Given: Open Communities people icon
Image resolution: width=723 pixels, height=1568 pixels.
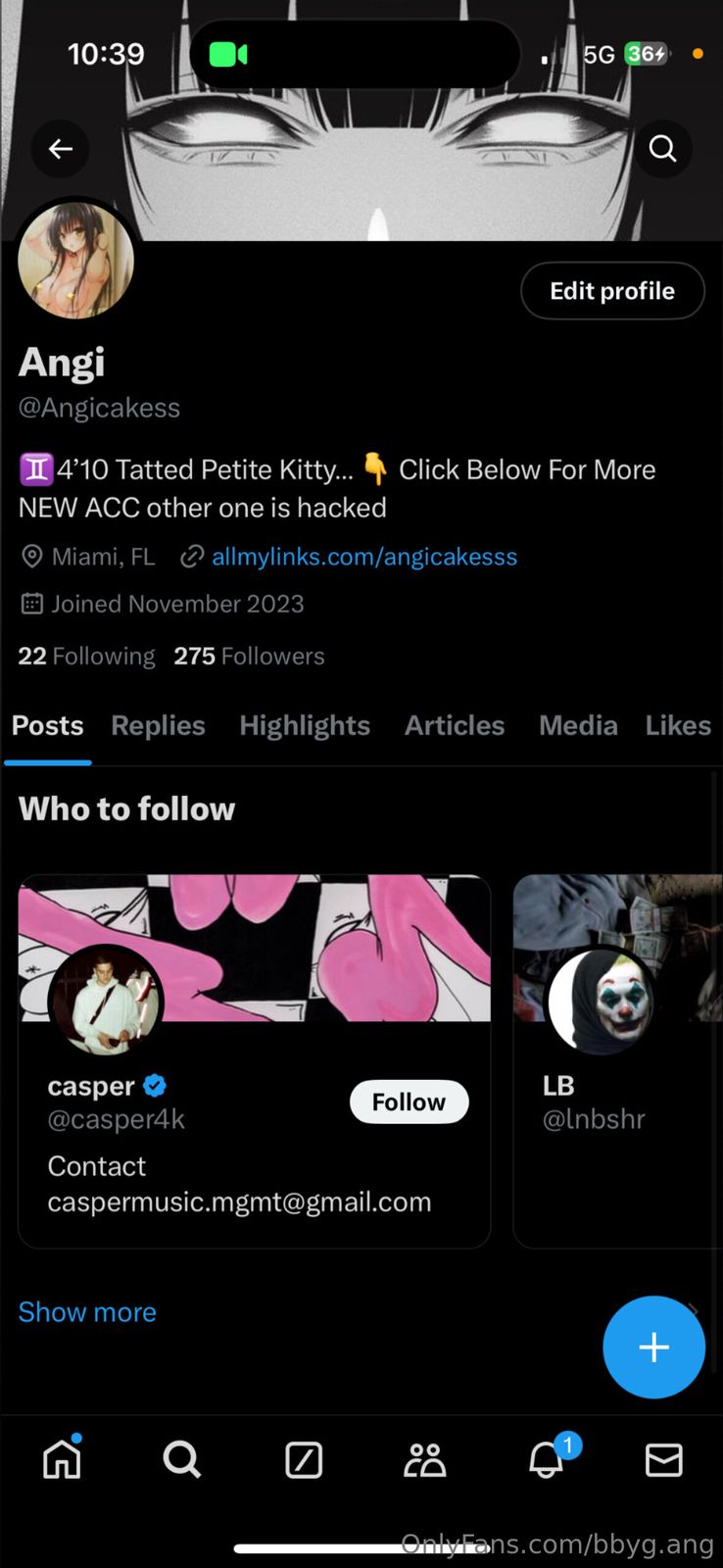Looking at the screenshot, I should tap(424, 1459).
